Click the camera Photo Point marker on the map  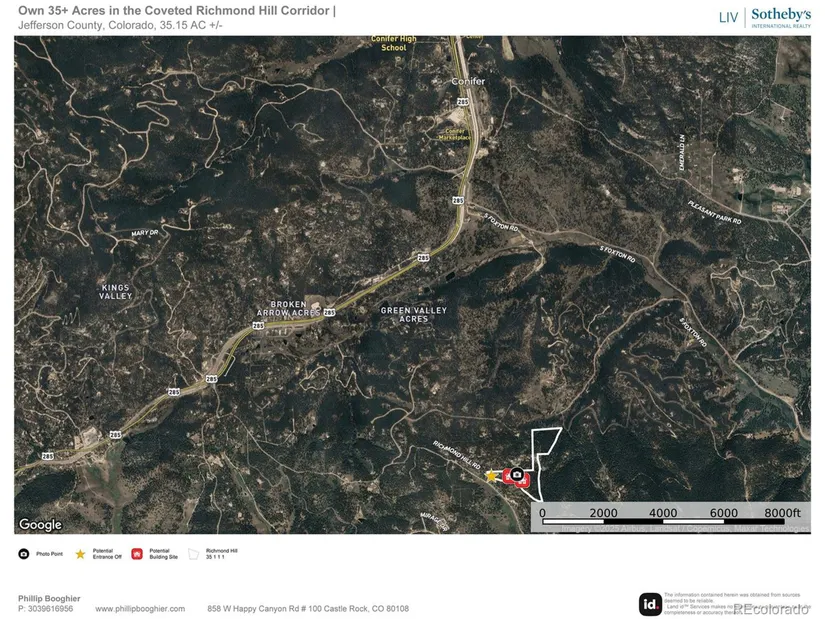[517, 475]
